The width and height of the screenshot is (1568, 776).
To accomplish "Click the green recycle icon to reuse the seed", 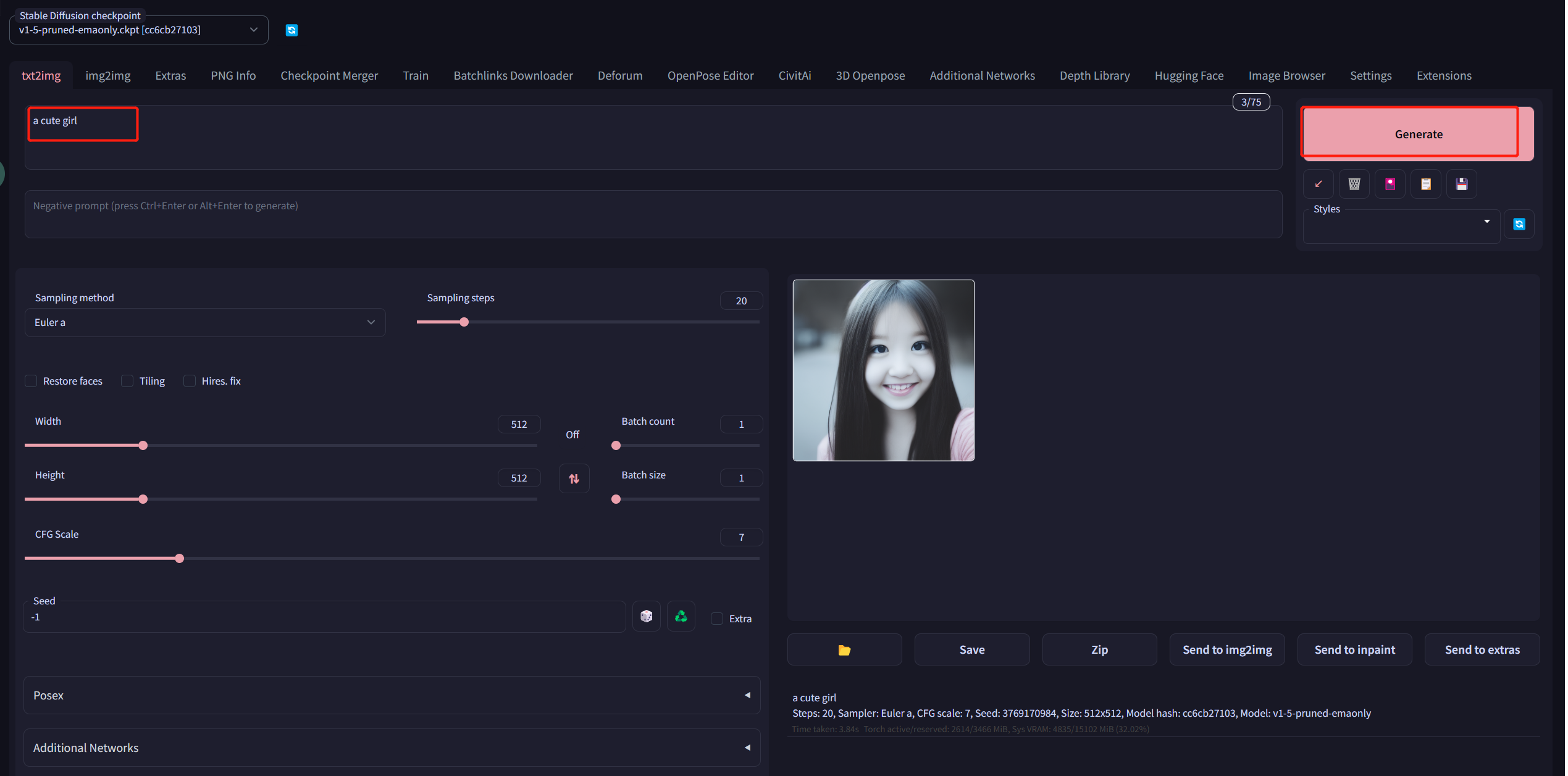I will point(681,616).
